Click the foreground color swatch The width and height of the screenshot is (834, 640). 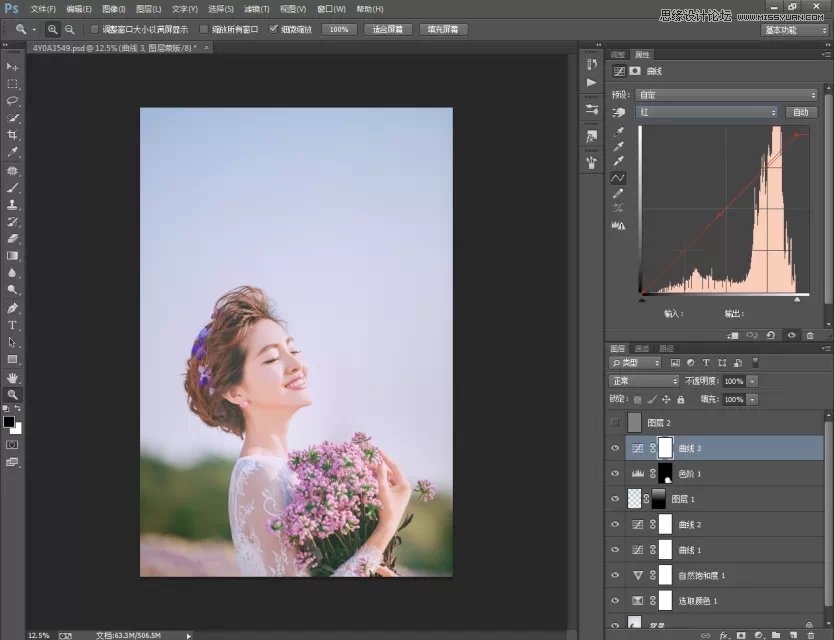[9, 421]
